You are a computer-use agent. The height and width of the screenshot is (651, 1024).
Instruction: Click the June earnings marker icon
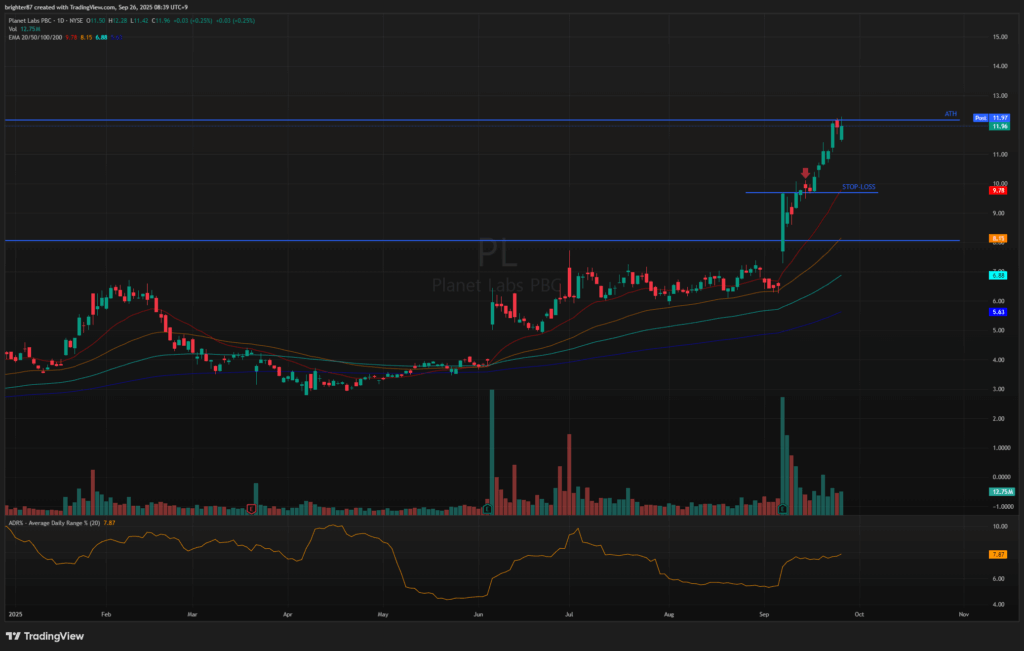[487, 508]
